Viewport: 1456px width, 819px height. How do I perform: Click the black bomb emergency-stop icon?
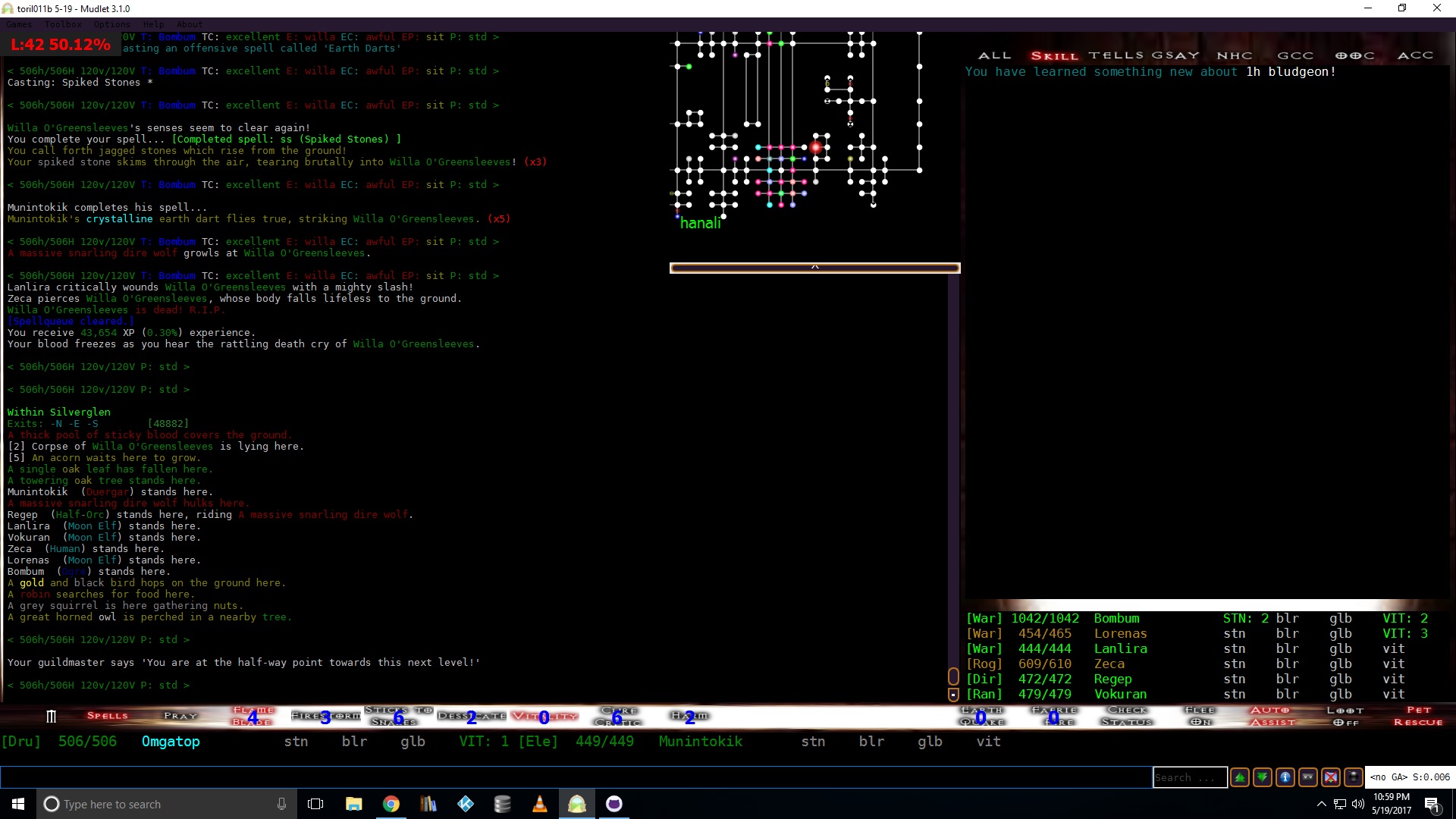[1354, 777]
